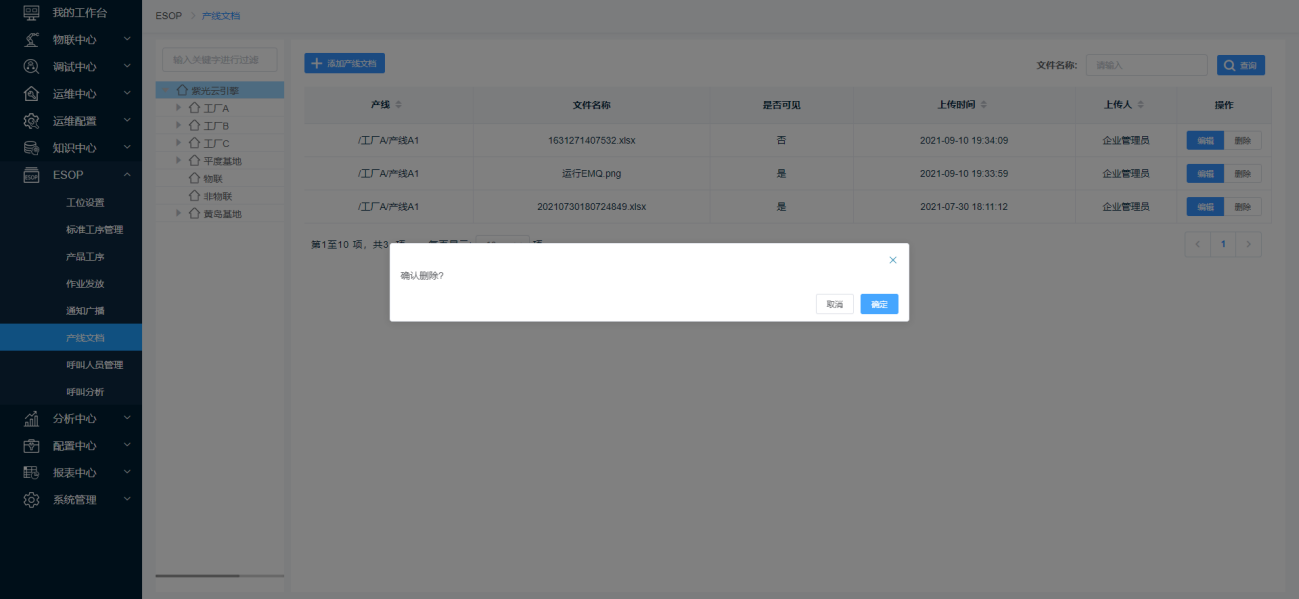
Task: Click the 我的工作台 monitor icon
Action: 31,13
